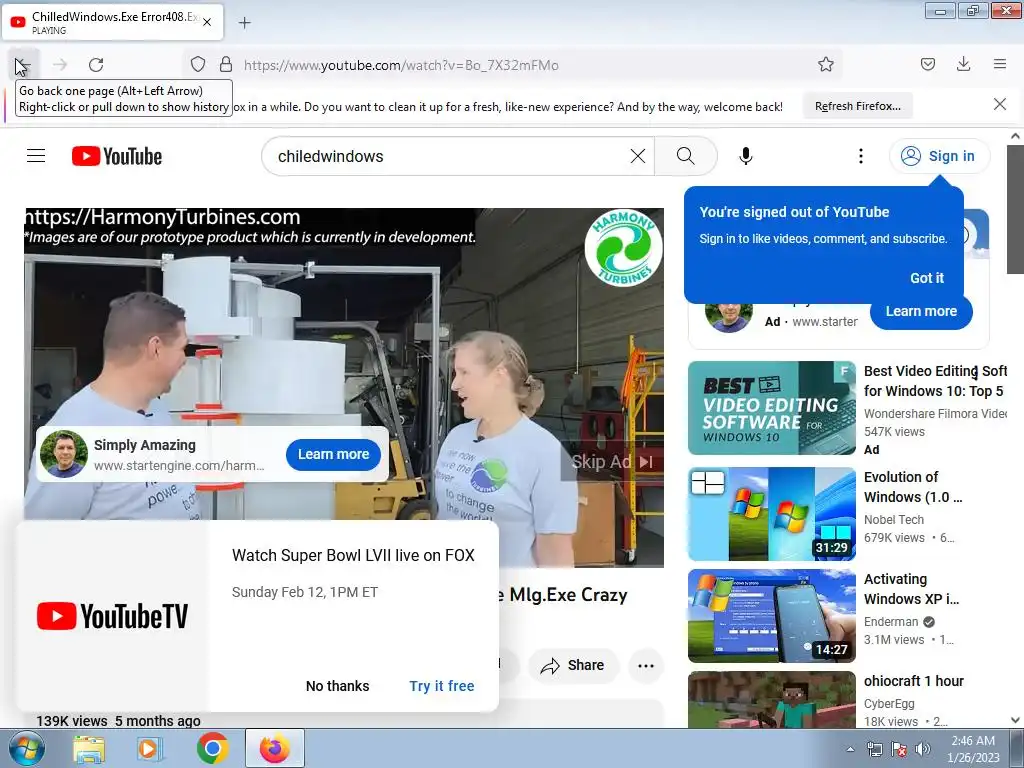Open Wondershare Filmora Video channel
1024x768 pixels.
pyautogui.click(x=935, y=413)
